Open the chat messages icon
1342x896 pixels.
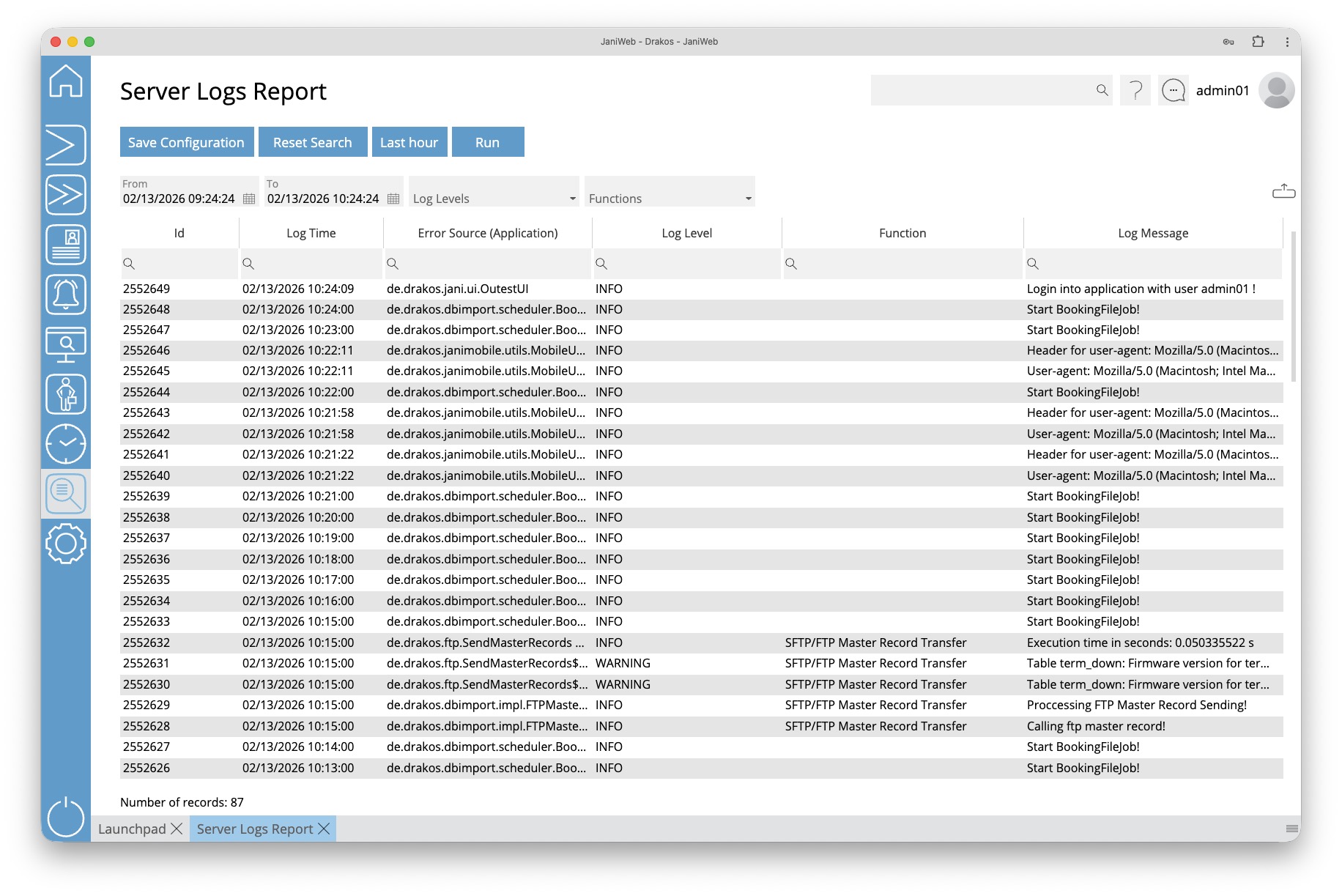(1174, 91)
